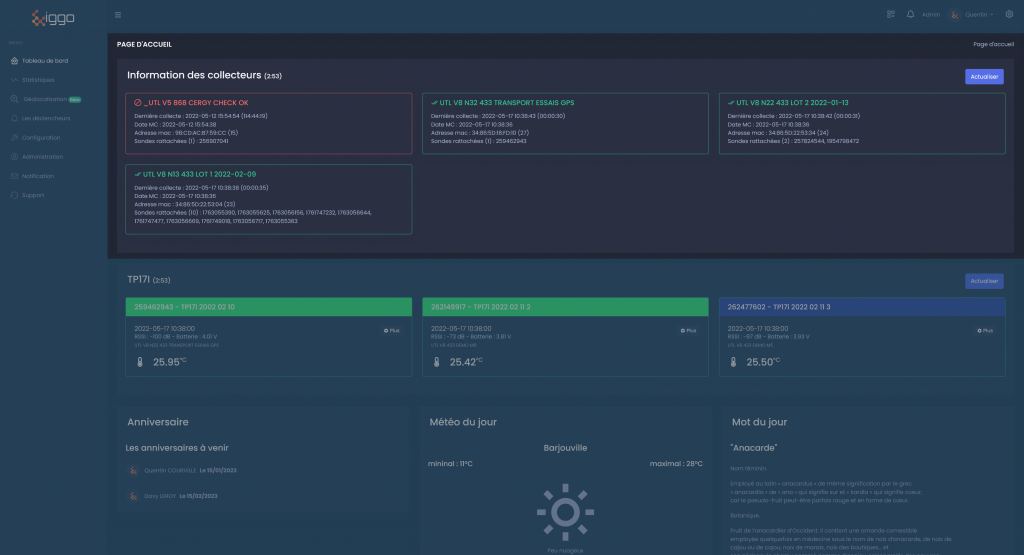Open the apps grid icon in header
The image size is (1024, 555).
coord(891,15)
